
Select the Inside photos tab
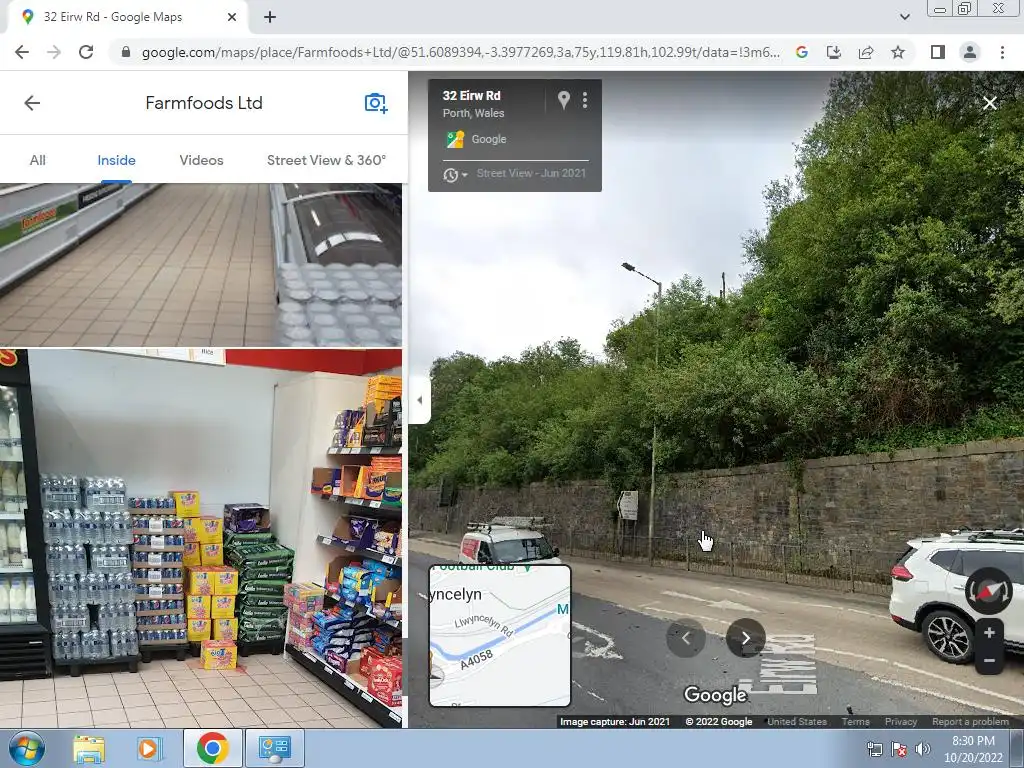pyautogui.click(x=116, y=160)
